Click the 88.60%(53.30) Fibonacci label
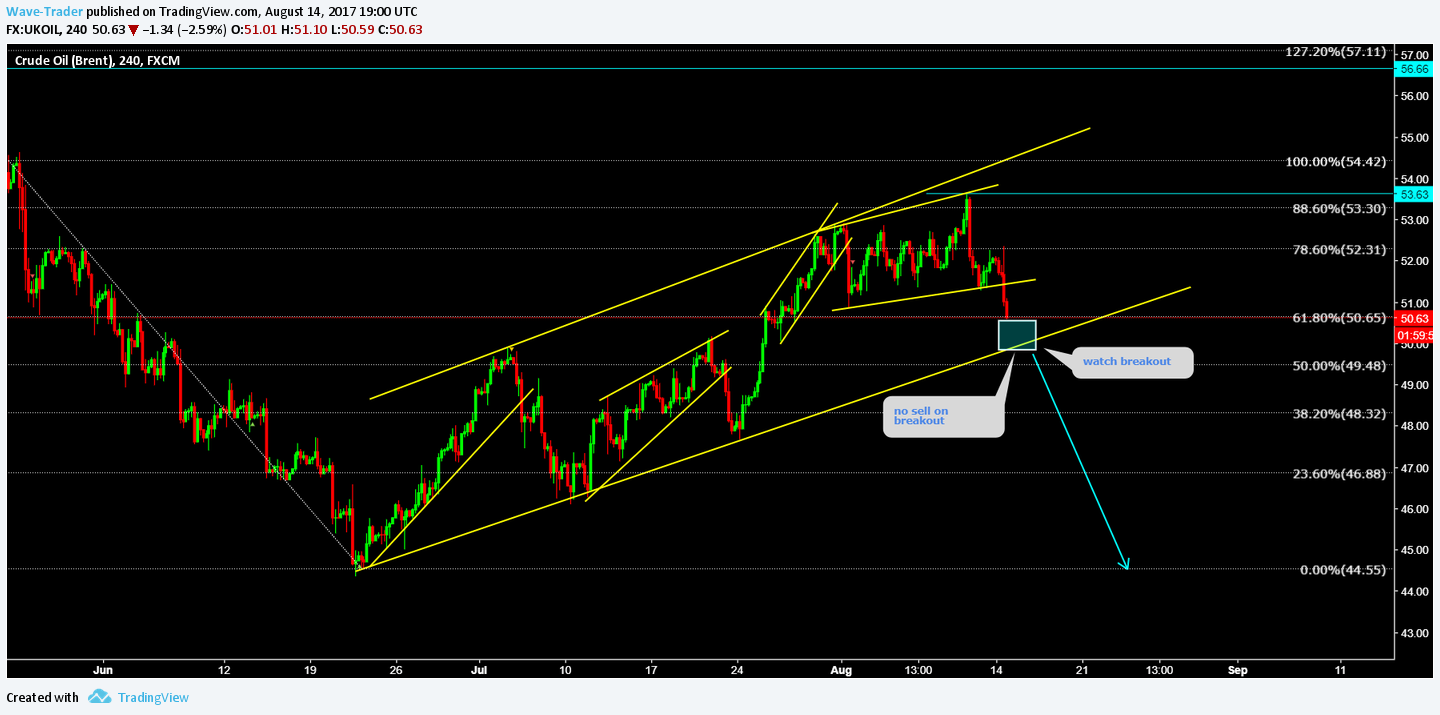 [1340, 208]
